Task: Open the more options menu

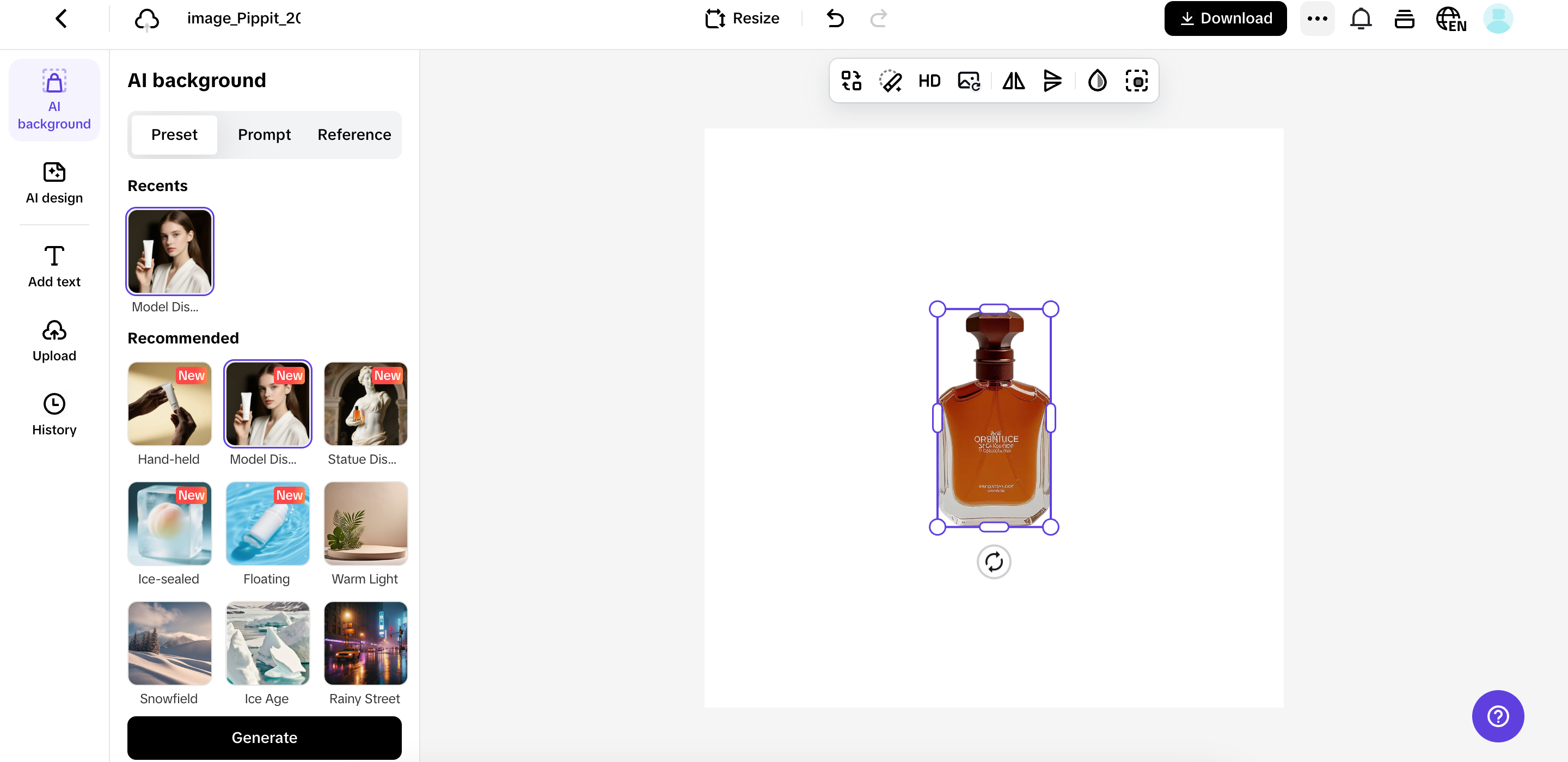Action: click(1317, 19)
